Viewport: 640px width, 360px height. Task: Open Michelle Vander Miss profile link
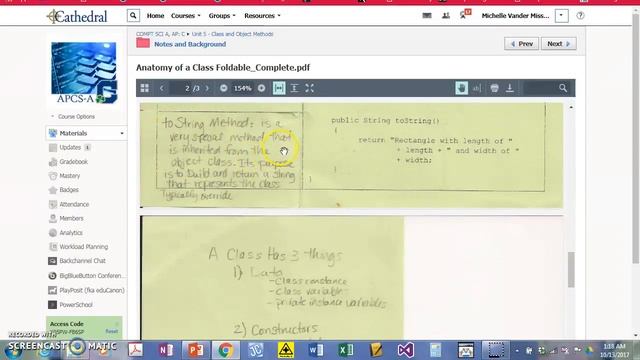tap(515, 16)
